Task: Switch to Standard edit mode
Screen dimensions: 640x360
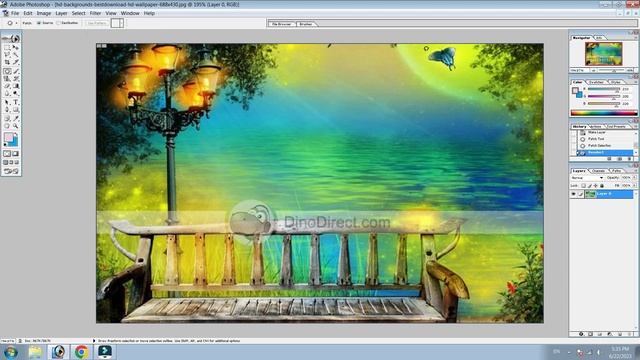Action: tap(7, 153)
